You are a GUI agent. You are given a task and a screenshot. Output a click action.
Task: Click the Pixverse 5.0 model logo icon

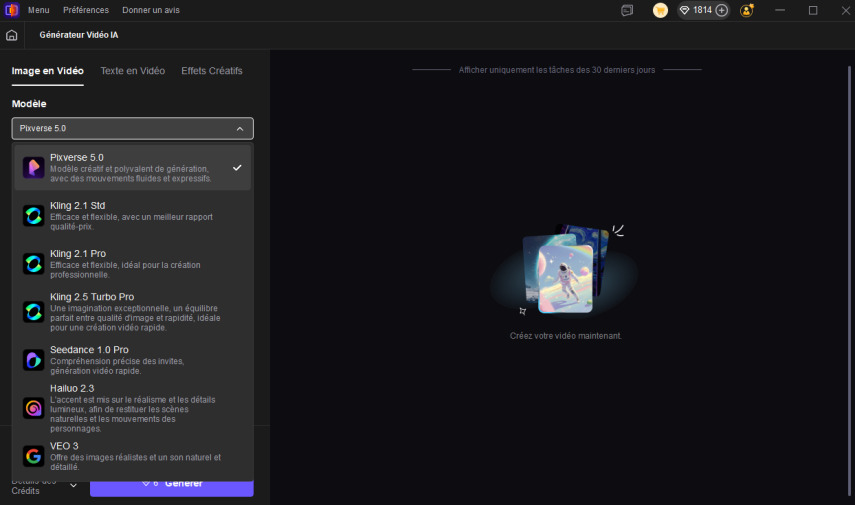pos(34,168)
